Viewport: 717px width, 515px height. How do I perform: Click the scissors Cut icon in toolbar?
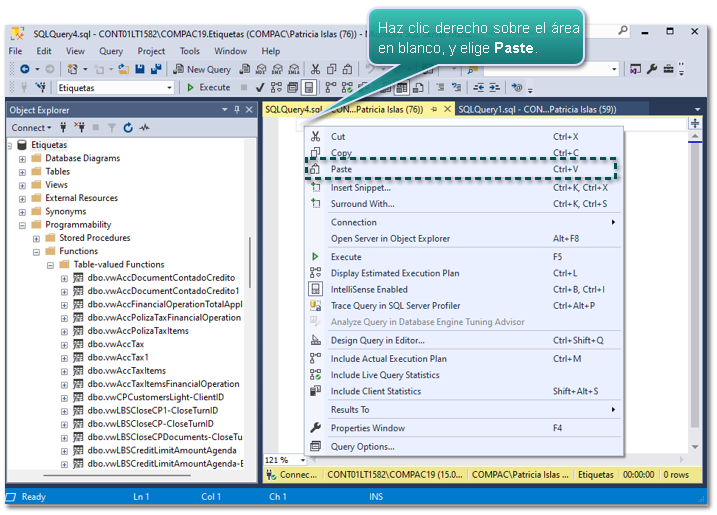point(315,69)
